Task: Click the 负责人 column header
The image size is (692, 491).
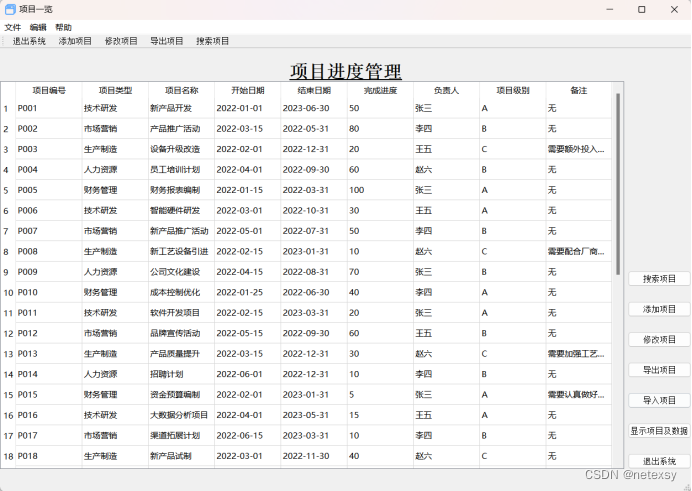Action: (447, 90)
